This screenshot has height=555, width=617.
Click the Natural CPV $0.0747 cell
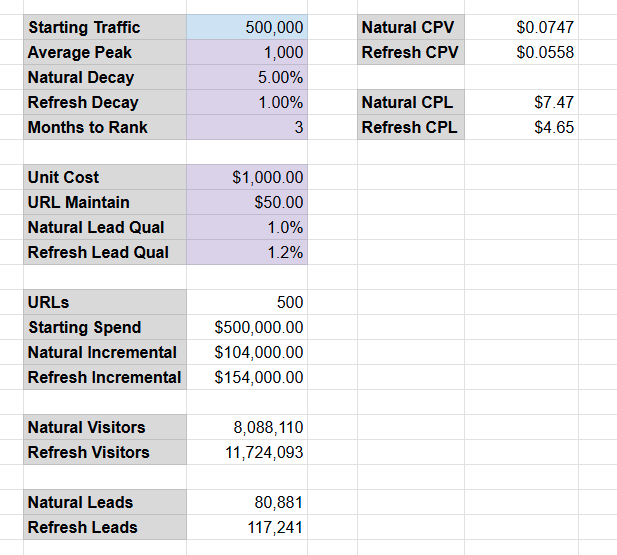(522, 28)
